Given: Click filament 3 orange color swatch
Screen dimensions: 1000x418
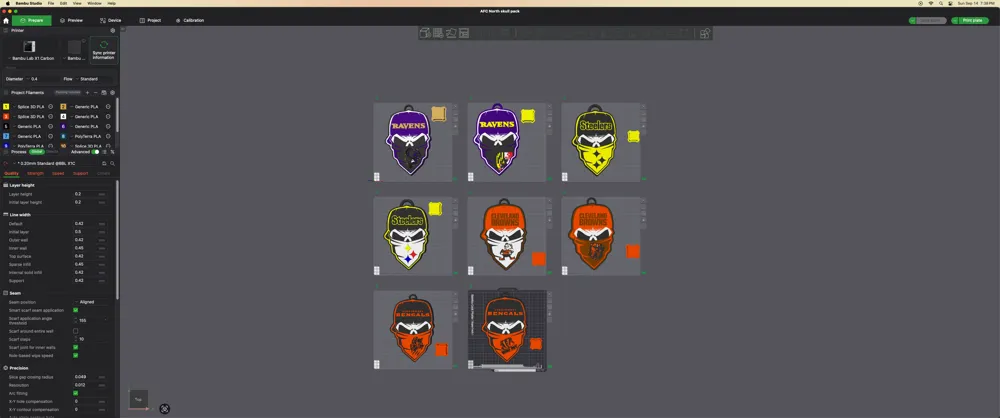Looking at the screenshot, I should click(x=6, y=117).
